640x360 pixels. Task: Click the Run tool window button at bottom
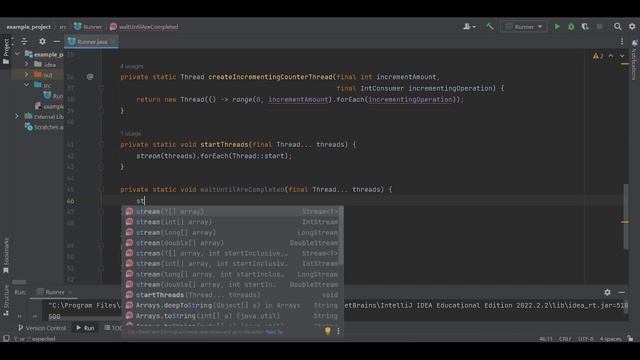point(85,328)
